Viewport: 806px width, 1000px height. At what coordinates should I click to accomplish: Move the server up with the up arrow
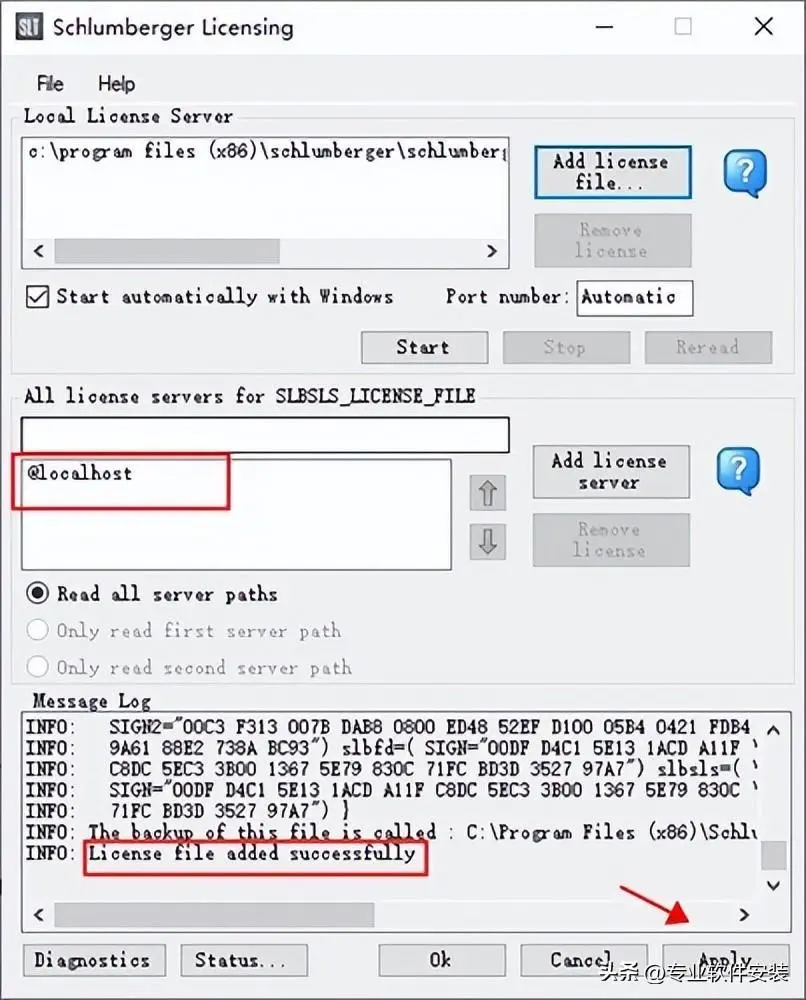click(488, 492)
